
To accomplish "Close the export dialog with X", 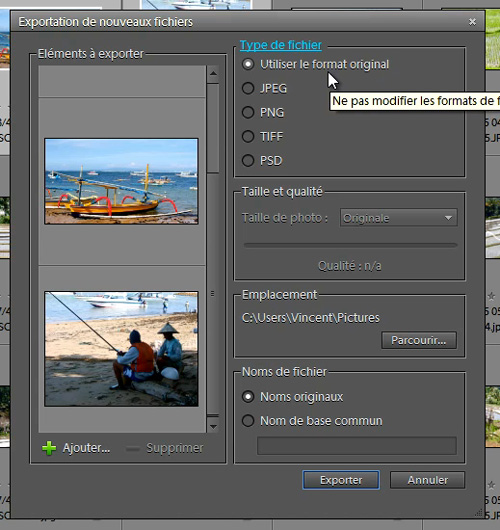I will pyautogui.click(x=472, y=22).
